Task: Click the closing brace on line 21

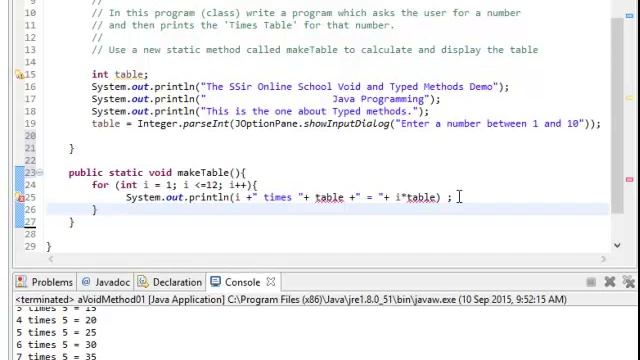Action: tap(71, 149)
